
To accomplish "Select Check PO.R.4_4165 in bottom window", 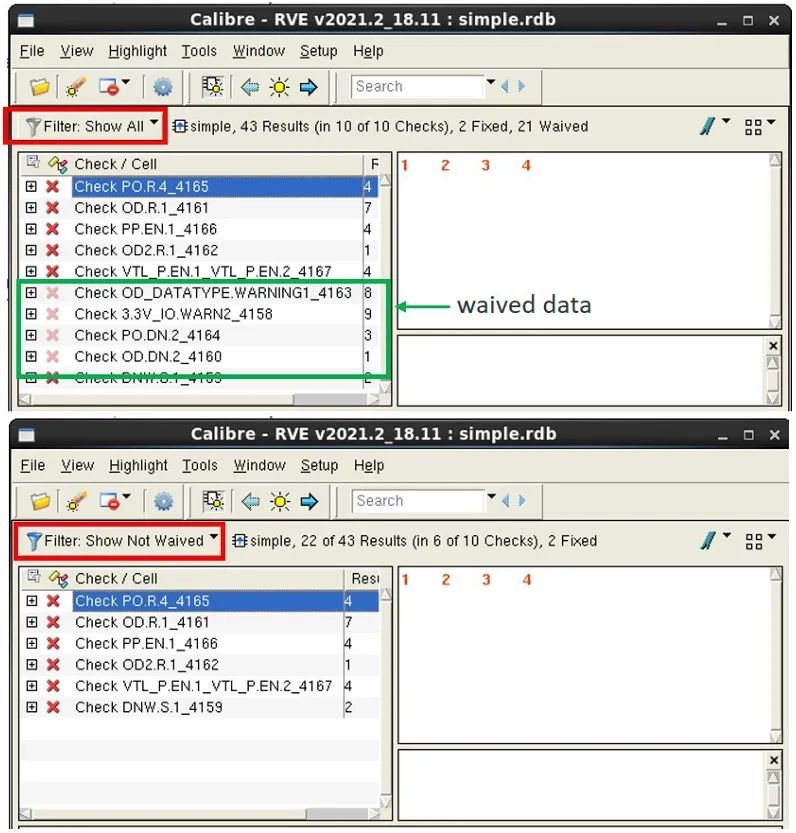I will 200,601.
